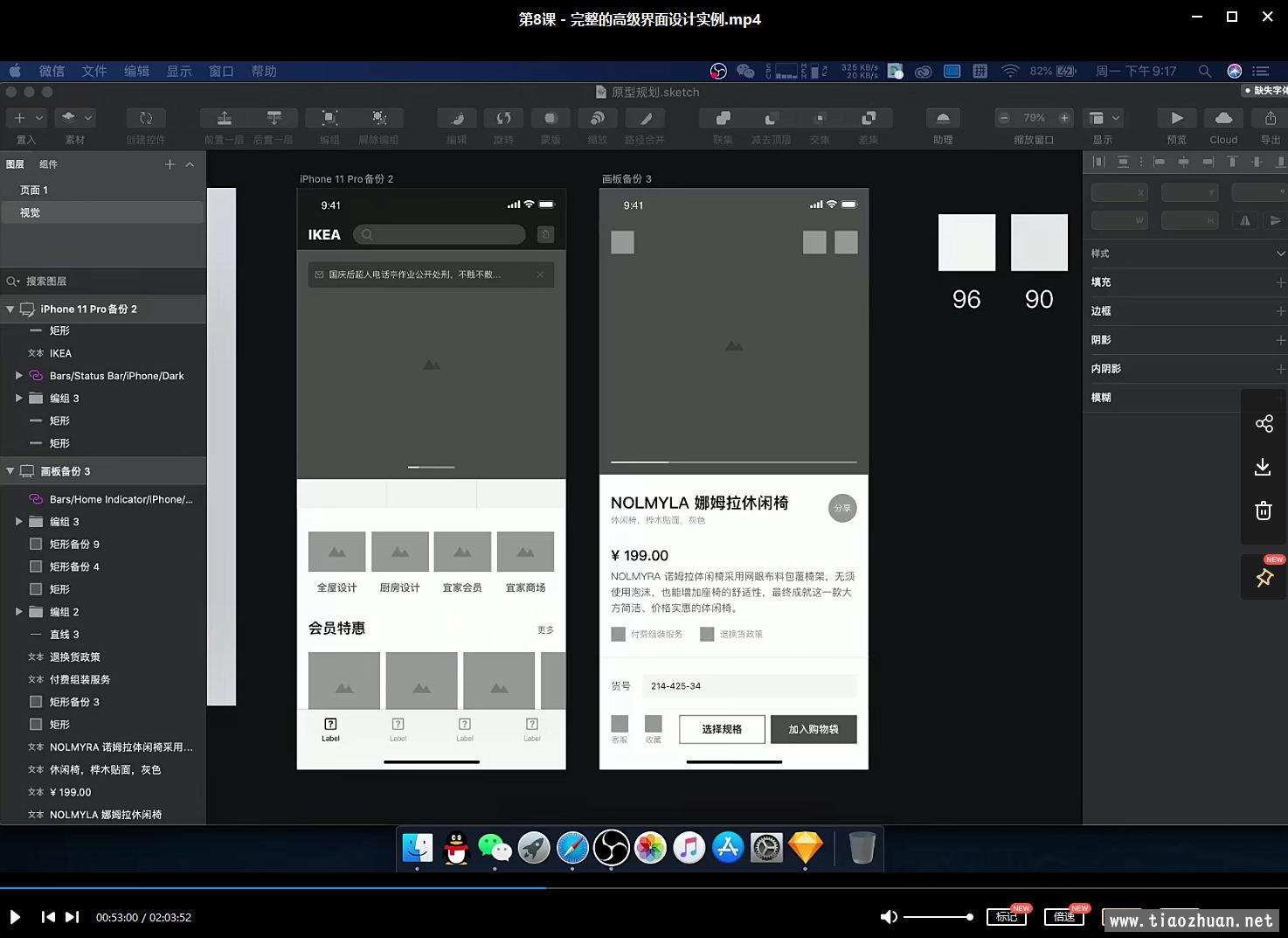This screenshot has width=1288, height=938.
Task: Click the volume speaker icon
Action: point(889,917)
